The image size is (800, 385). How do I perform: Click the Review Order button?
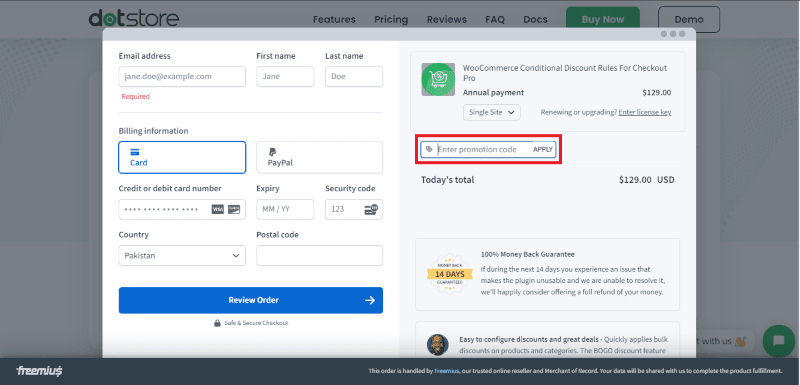(x=251, y=300)
